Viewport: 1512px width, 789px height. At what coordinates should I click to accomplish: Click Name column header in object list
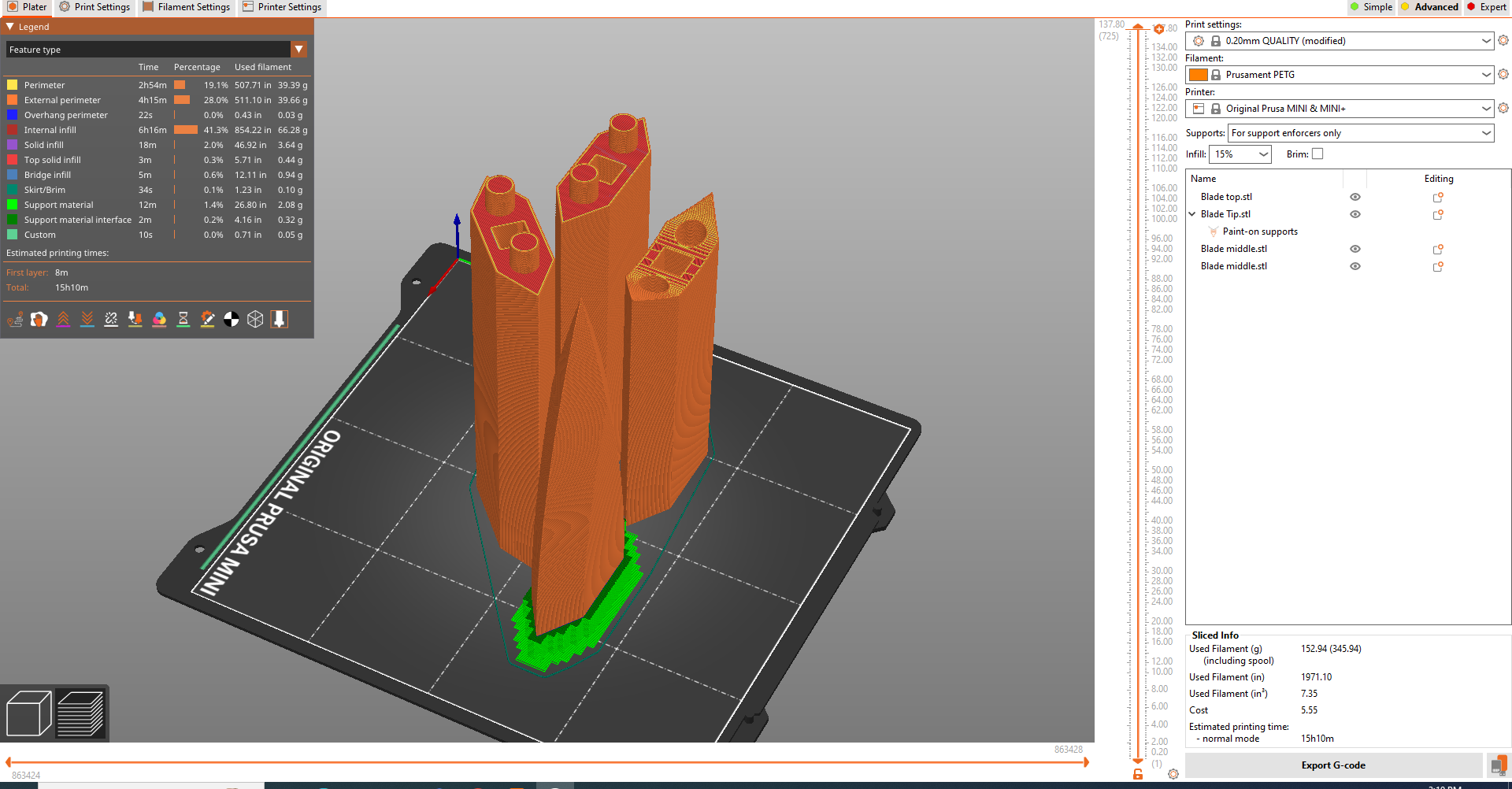click(x=1264, y=179)
